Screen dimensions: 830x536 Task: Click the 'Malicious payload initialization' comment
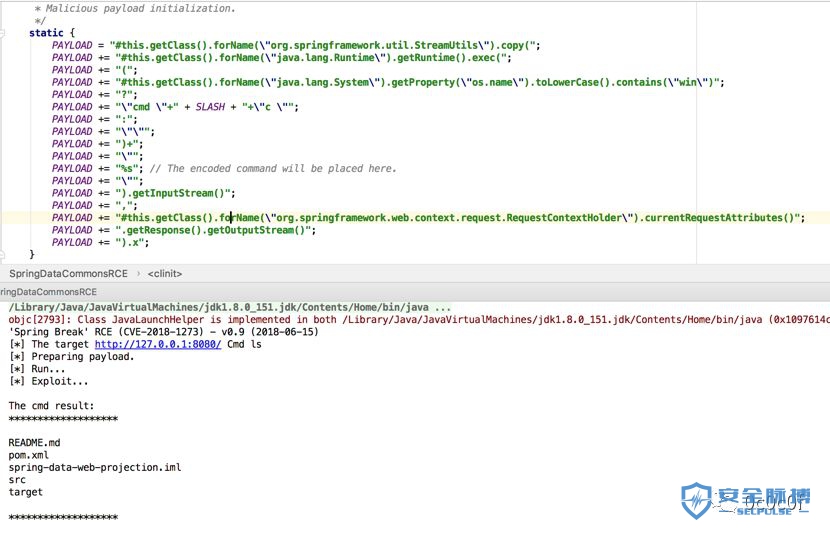(x=135, y=8)
